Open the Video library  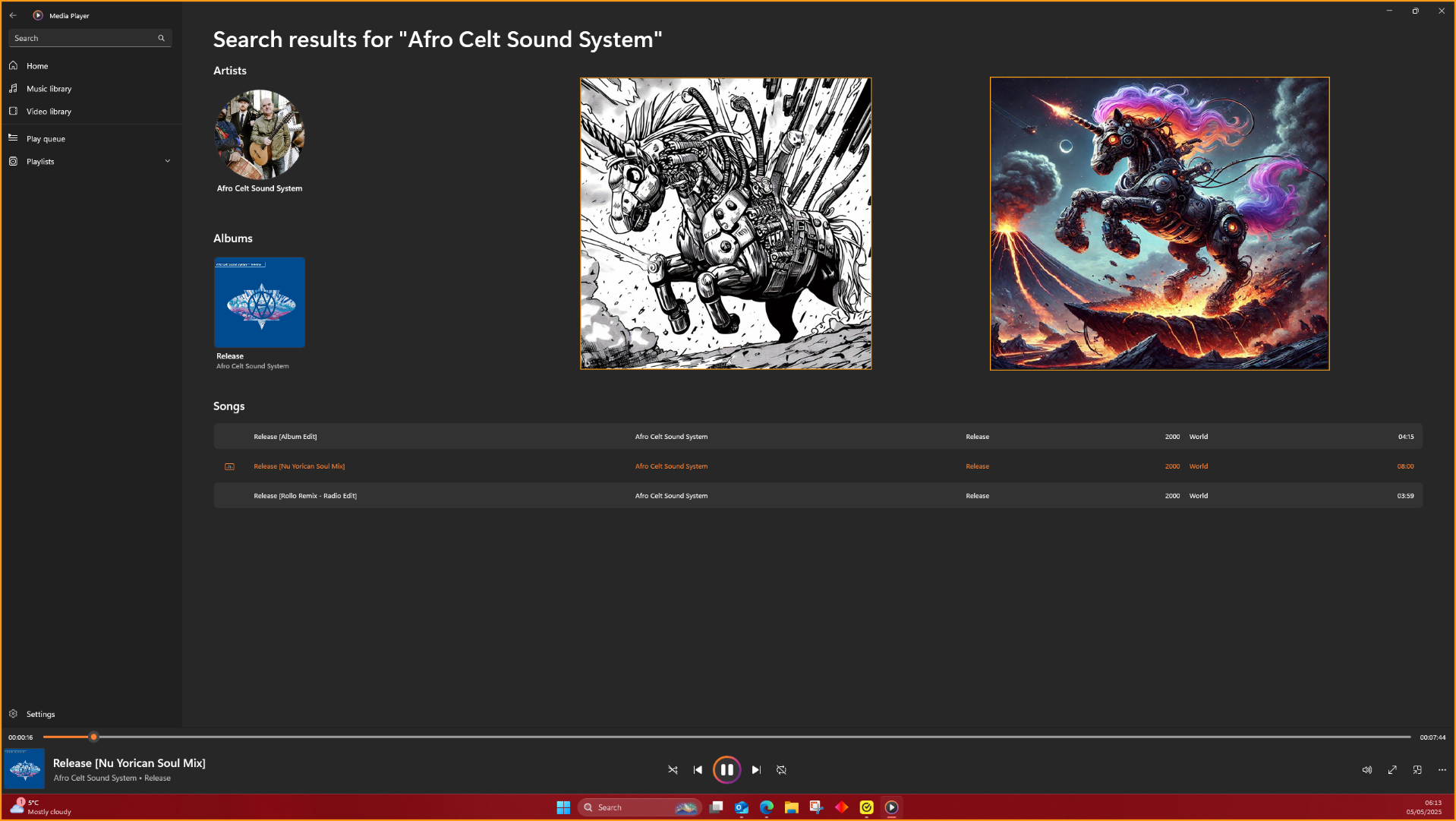pyautogui.click(x=49, y=112)
